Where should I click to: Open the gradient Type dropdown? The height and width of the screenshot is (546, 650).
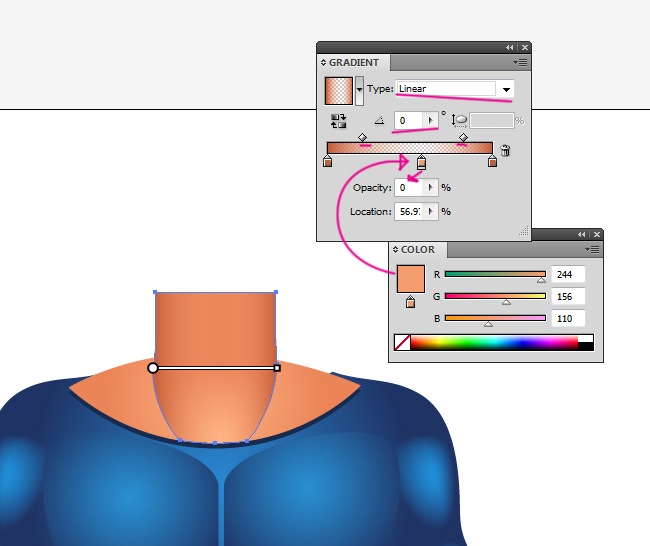[x=507, y=89]
